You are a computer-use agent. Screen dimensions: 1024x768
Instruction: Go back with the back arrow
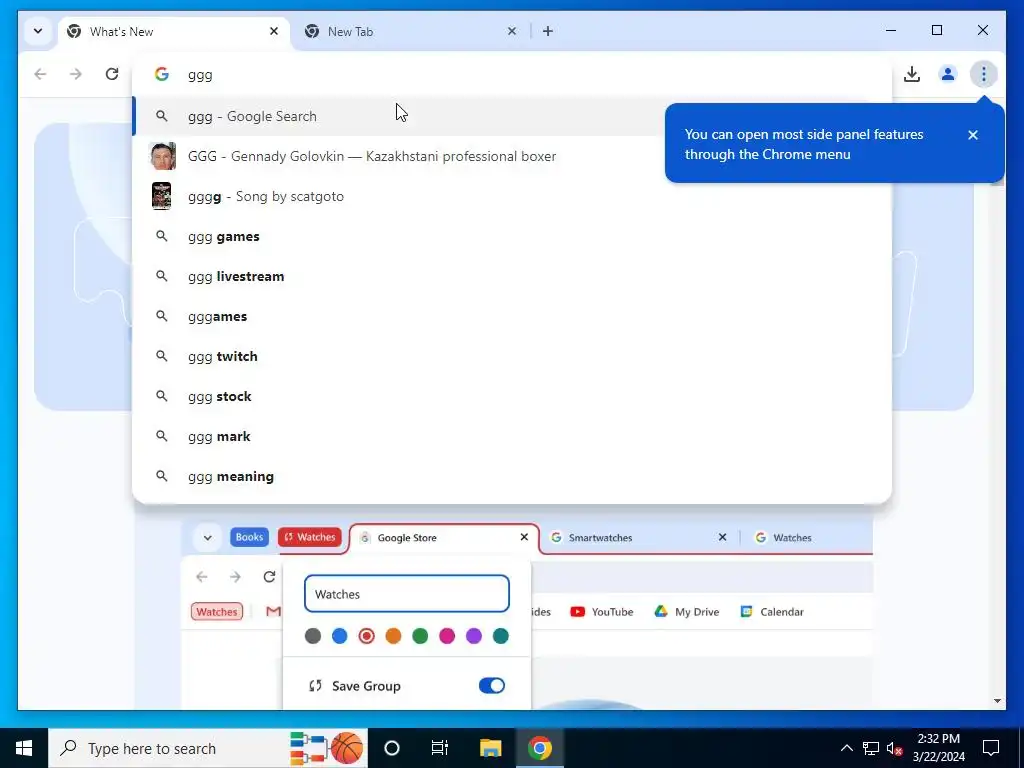point(40,74)
